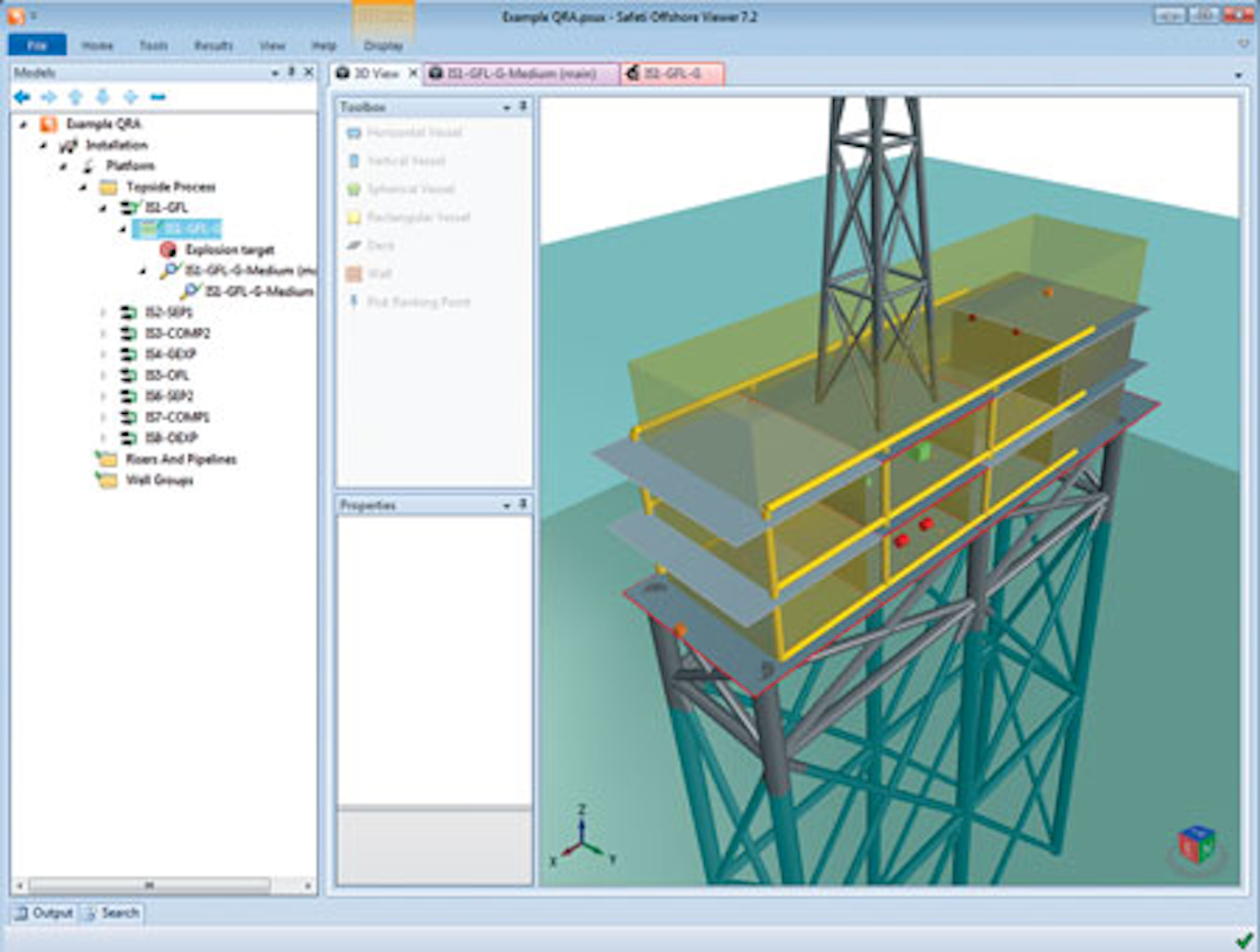Screen dimensions: 1260x952
Task: Open the Search pane tab
Action: point(111,913)
